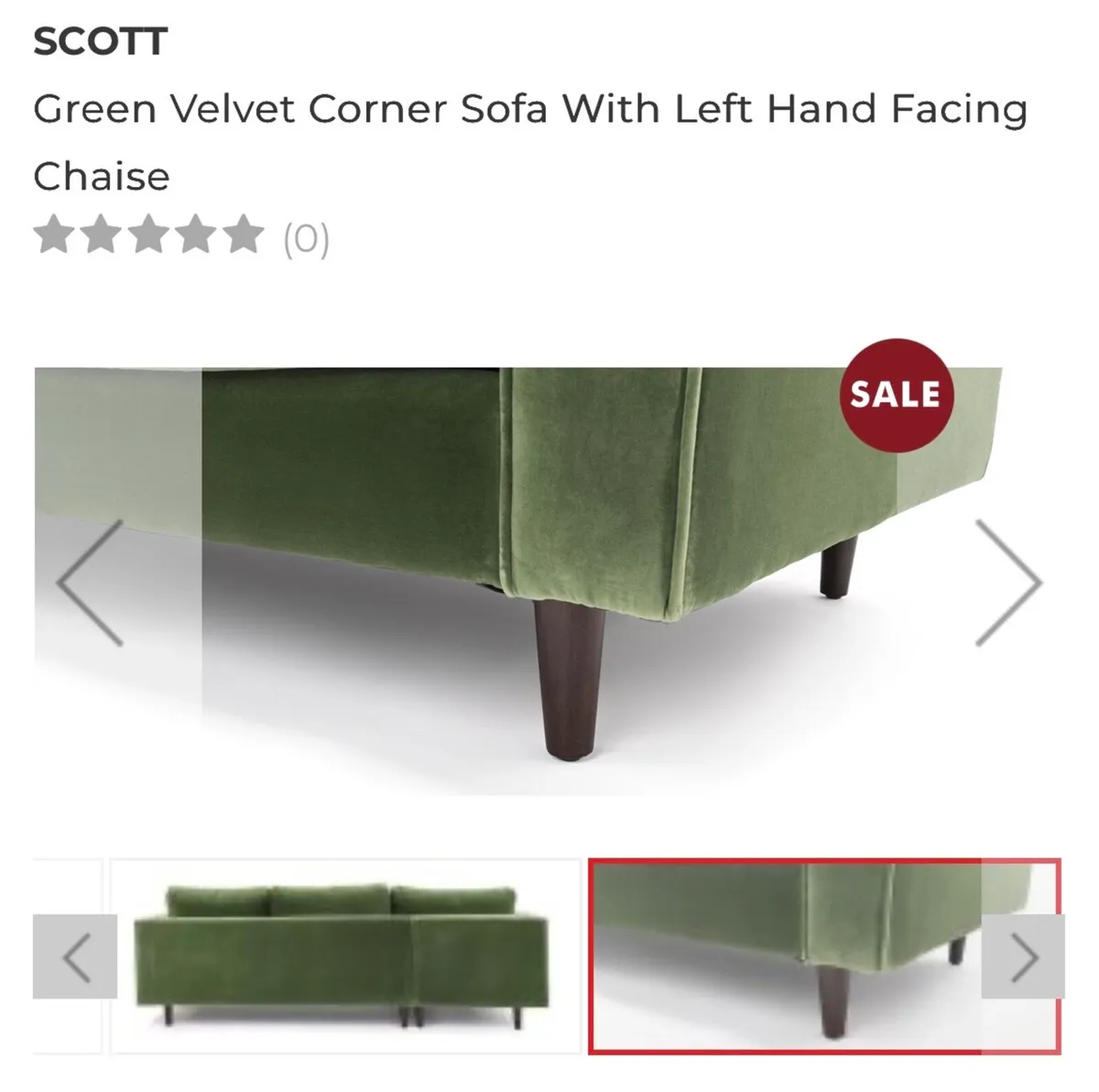Select the fourth rating star

tap(196, 235)
